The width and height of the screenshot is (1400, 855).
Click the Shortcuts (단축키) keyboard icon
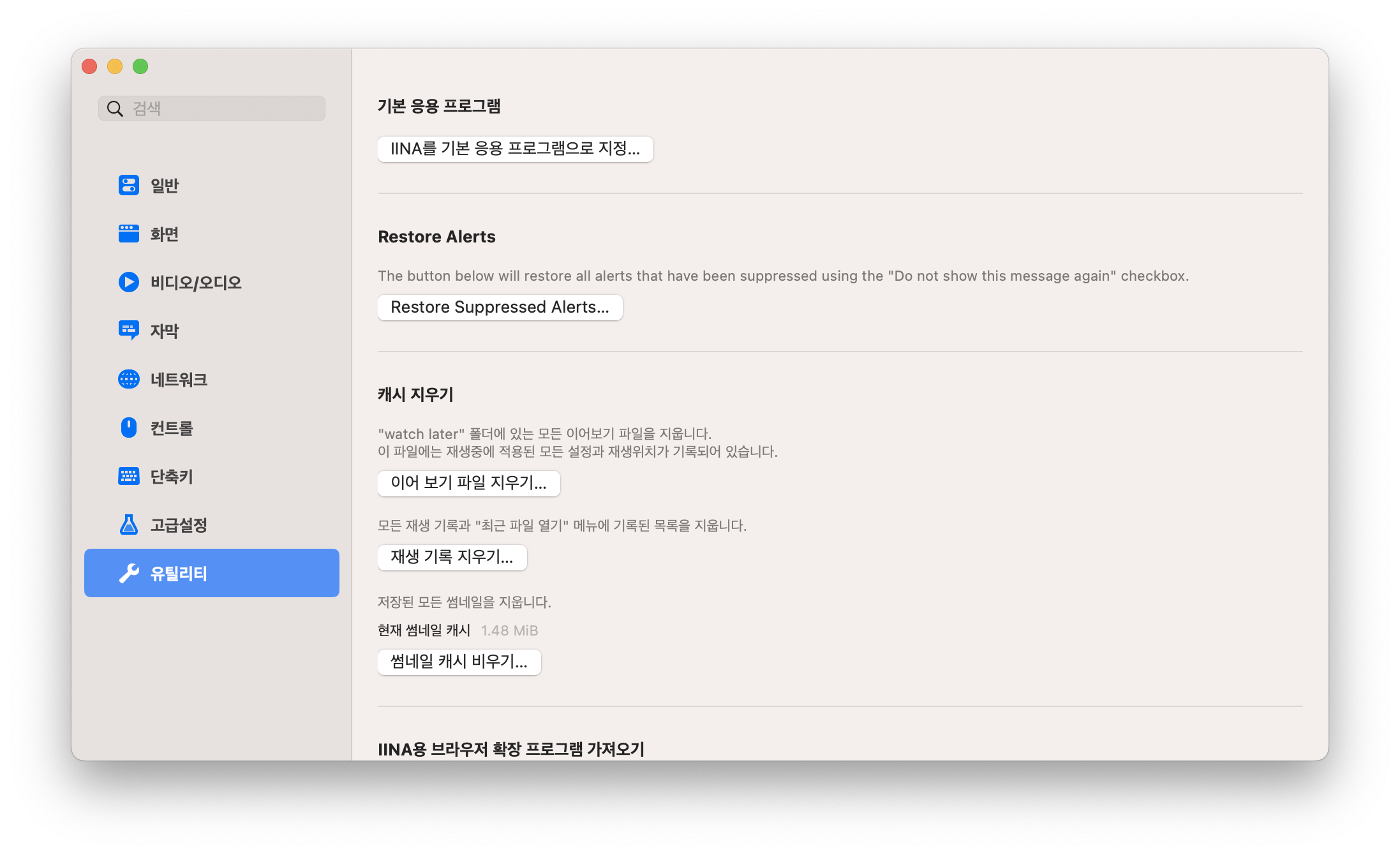pyautogui.click(x=129, y=476)
